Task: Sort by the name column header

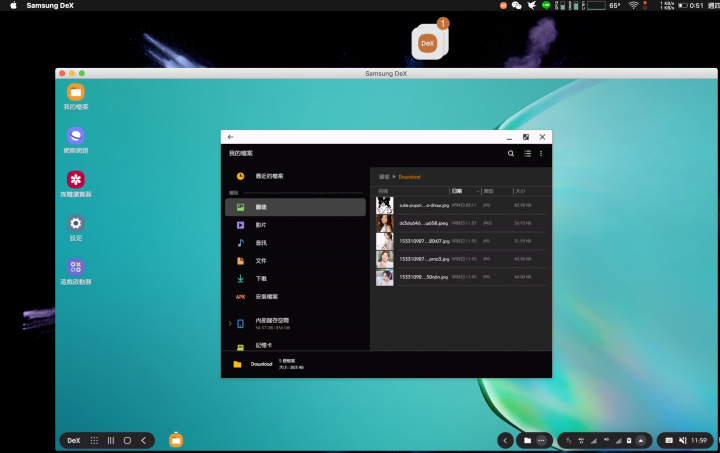Action: tap(383, 191)
